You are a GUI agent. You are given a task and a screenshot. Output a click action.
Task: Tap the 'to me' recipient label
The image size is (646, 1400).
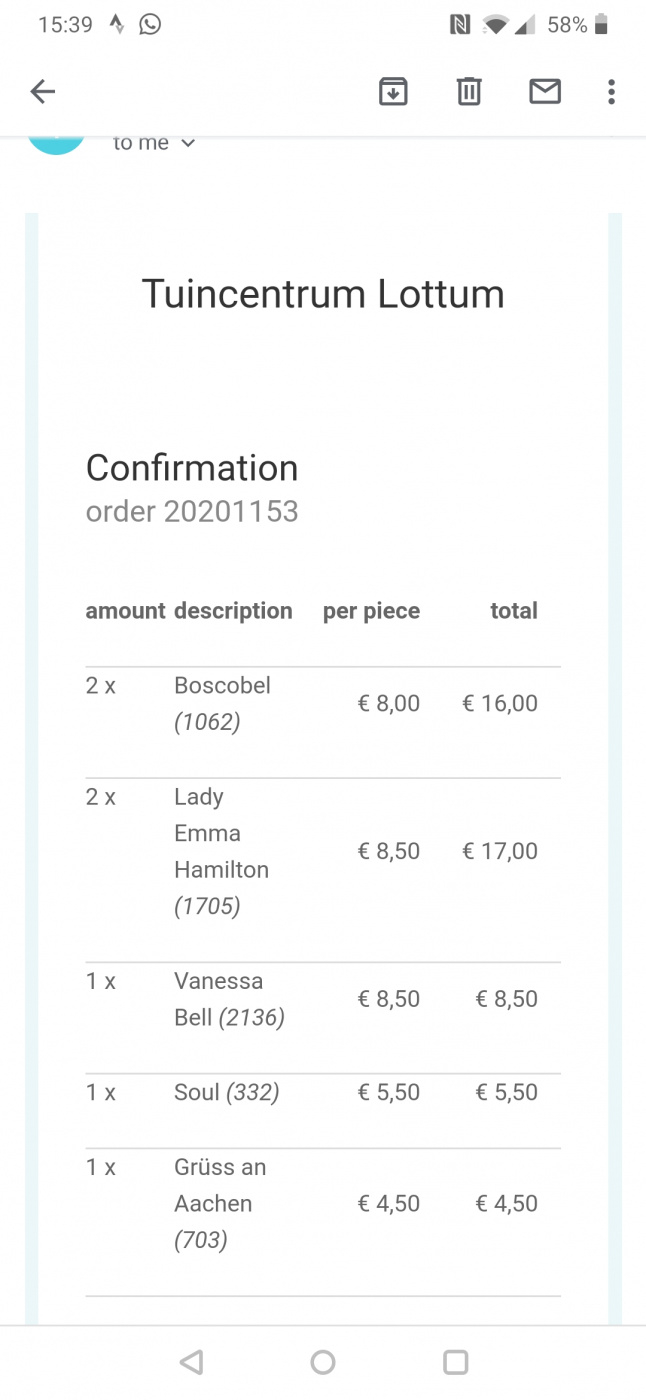141,143
